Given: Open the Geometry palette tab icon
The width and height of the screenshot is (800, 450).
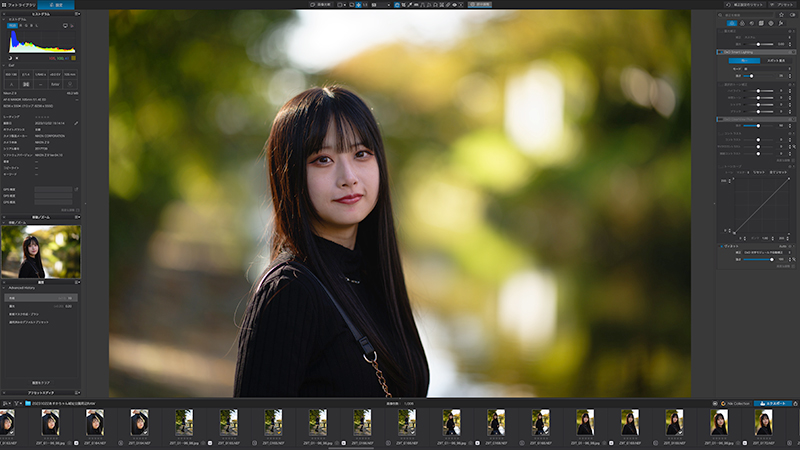Looking at the screenshot, I should point(761,23).
